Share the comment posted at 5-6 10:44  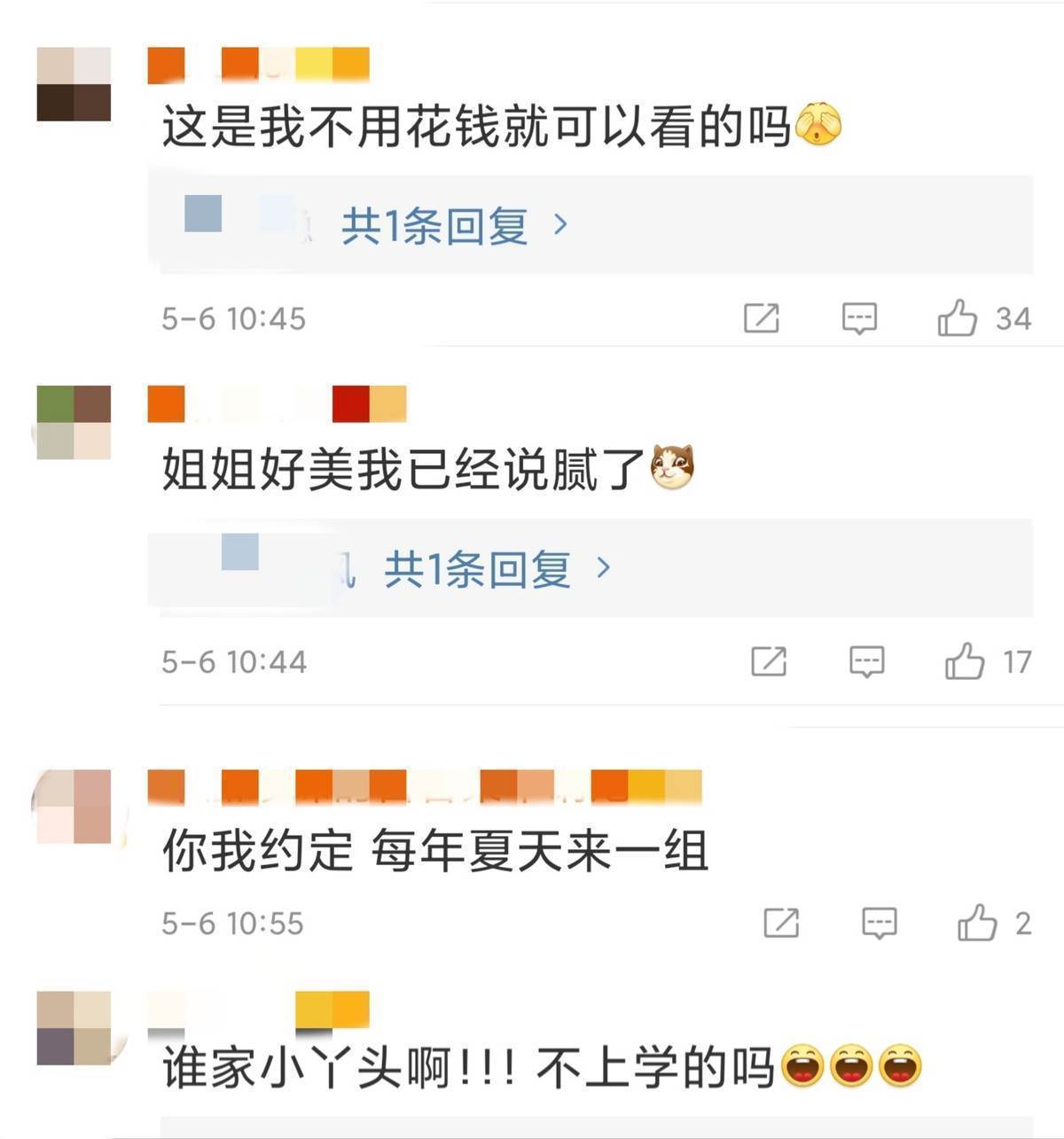769,661
